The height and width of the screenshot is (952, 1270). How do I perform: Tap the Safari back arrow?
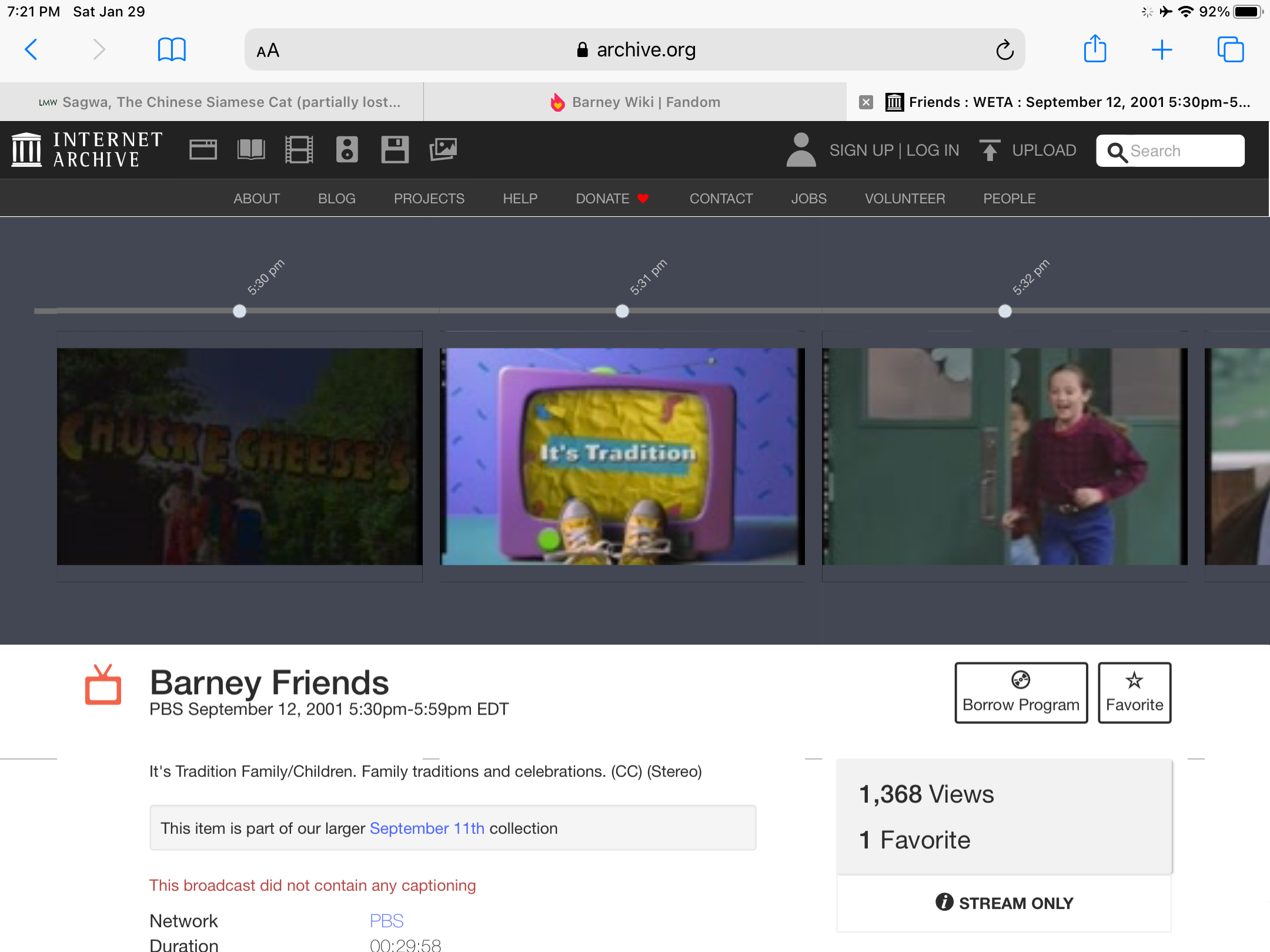31,49
